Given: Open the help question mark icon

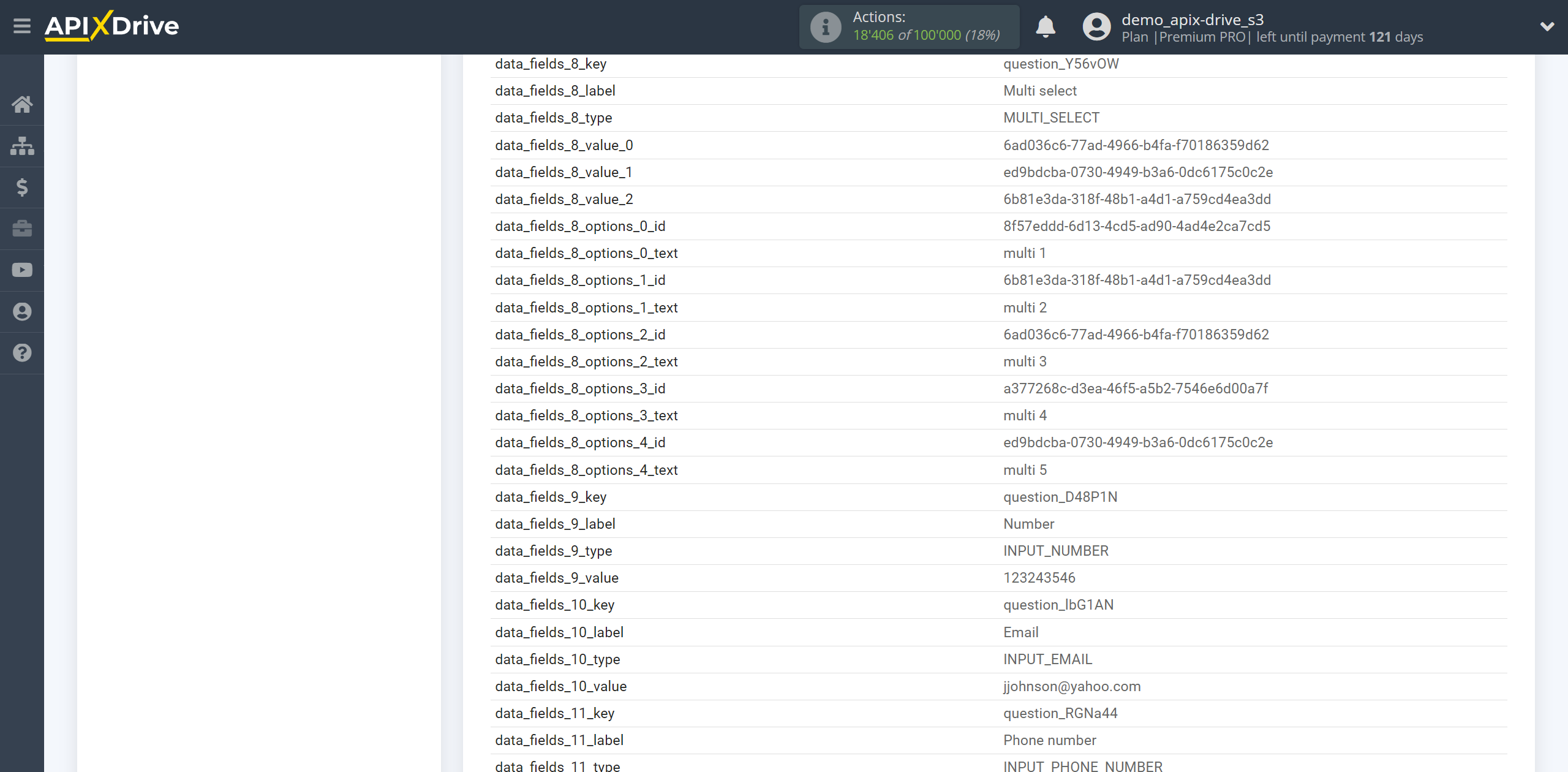Looking at the screenshot, I should point(22,353).
